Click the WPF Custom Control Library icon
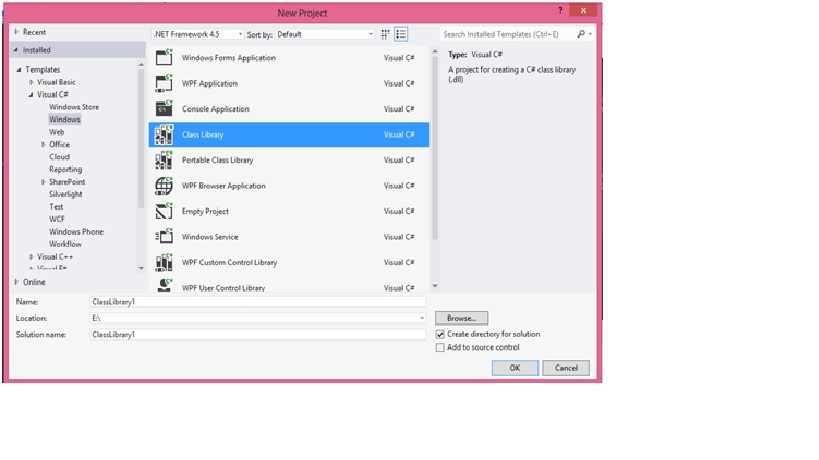This screenshot has height=460, width=819. click(x=163, y=262)
